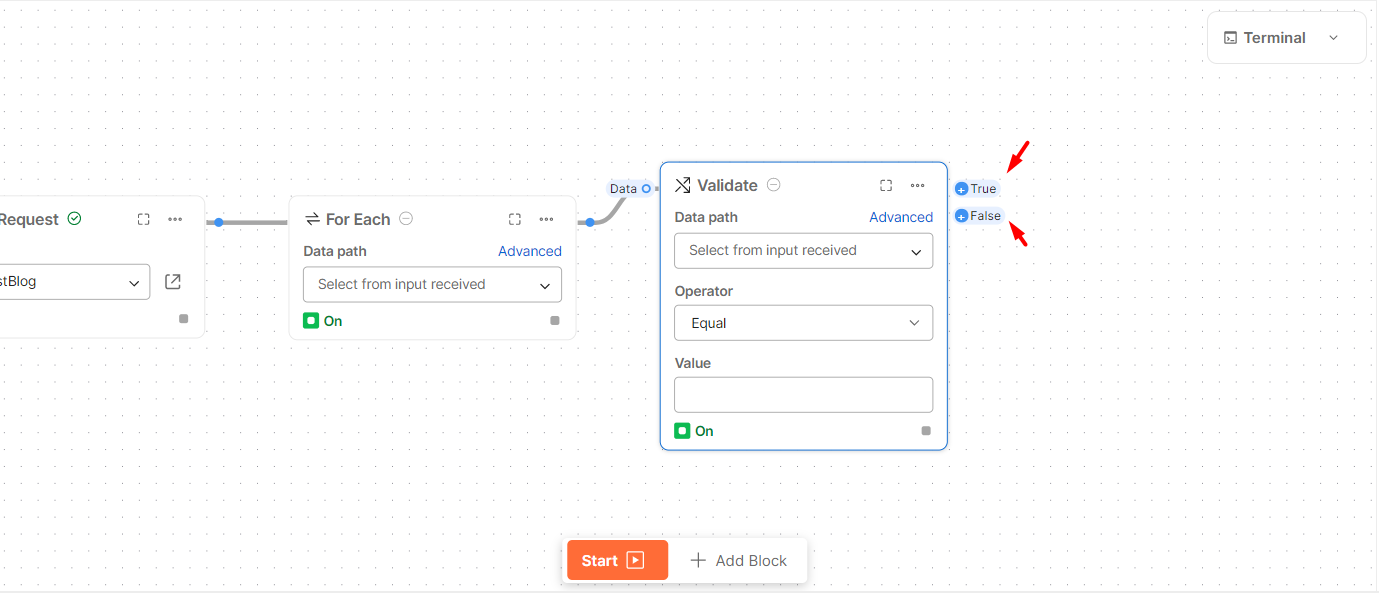Expand the Terminal panel dropdown
This screenshot has height=595, width=1379.
pos(1333,38)
